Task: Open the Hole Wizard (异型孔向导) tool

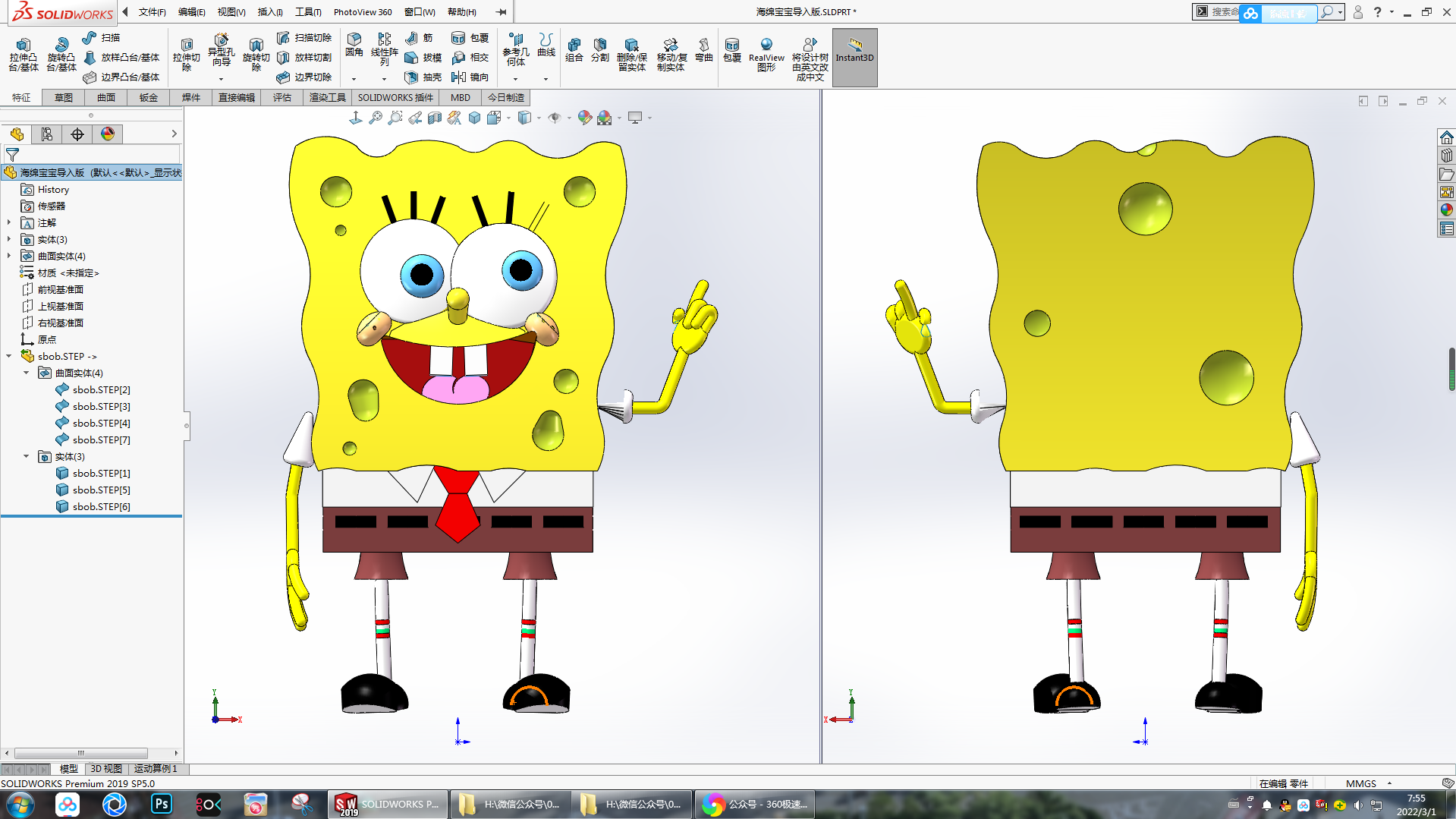Action: [x=221, y=50]
